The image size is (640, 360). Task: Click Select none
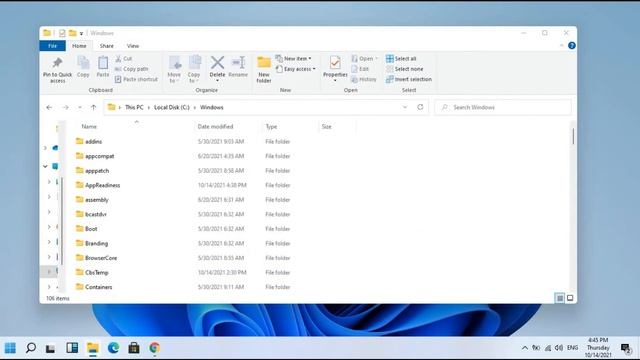click(404, 69)
